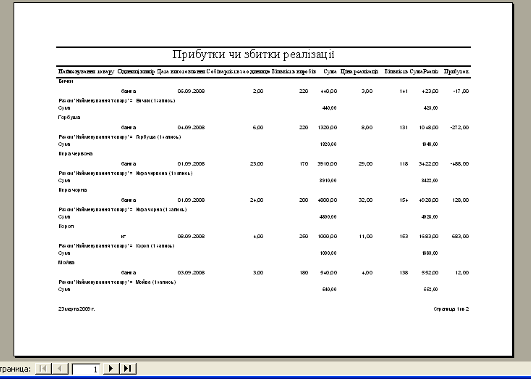Click the 'Прибуток' column header
Viewport: 531px width, 379px height.
tap(456, 71)
